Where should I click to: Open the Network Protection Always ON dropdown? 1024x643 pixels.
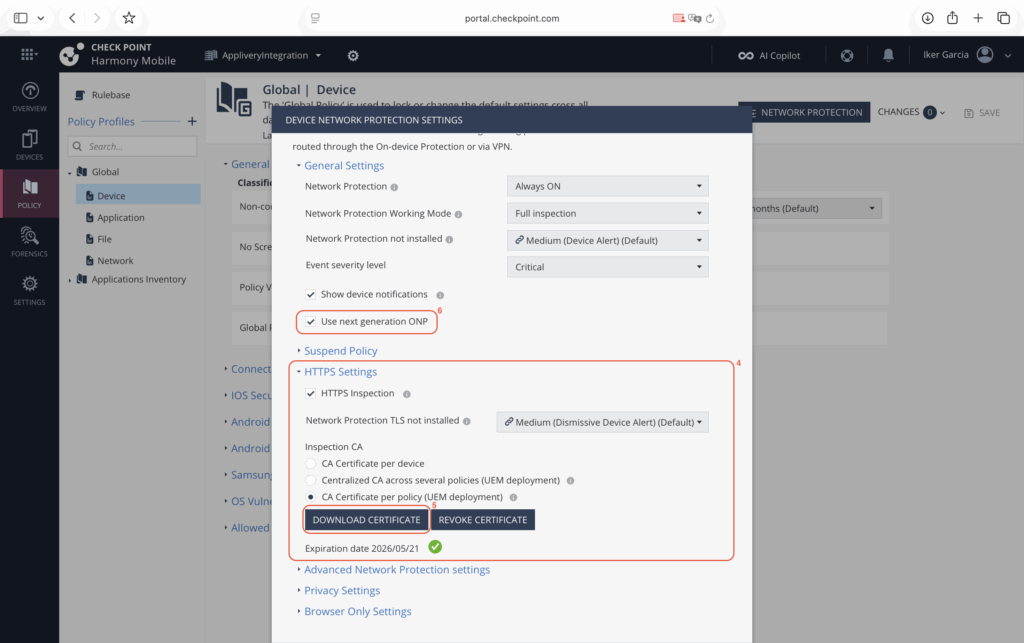(607, 185)
